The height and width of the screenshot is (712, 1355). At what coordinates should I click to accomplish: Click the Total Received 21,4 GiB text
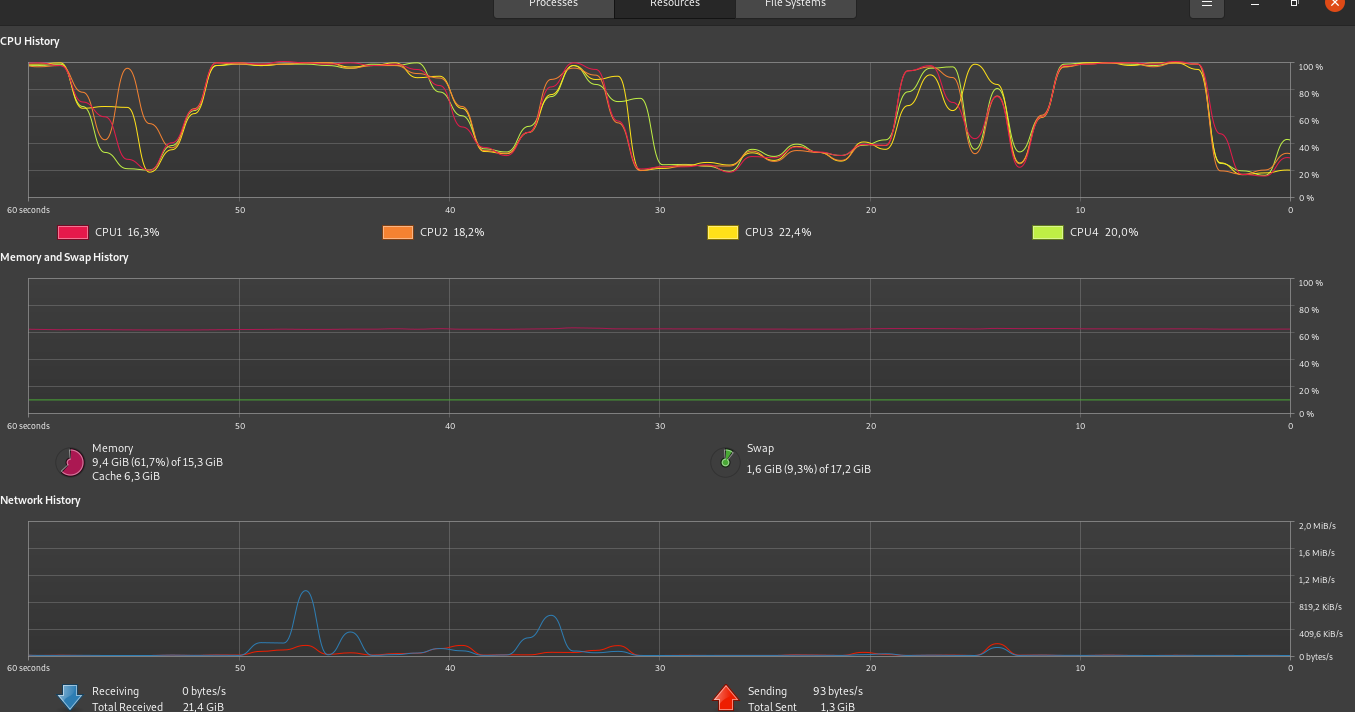157,707
